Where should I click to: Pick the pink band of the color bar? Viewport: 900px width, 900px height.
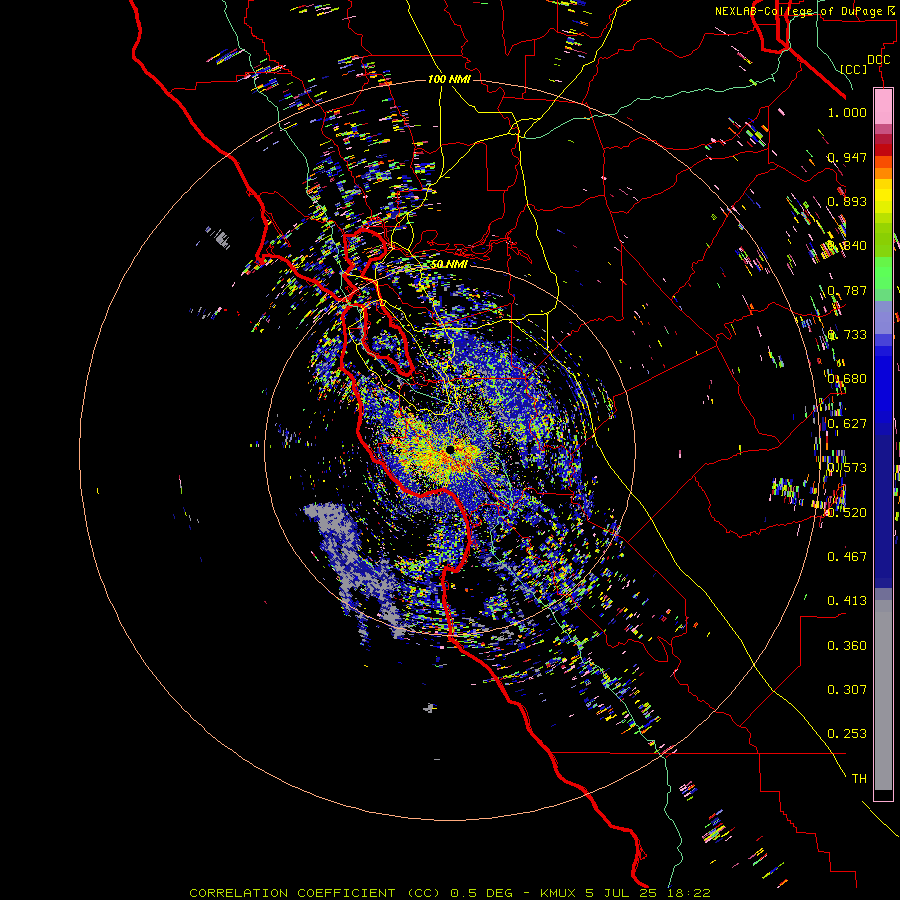pyautogui.click(x=883, y=107)
